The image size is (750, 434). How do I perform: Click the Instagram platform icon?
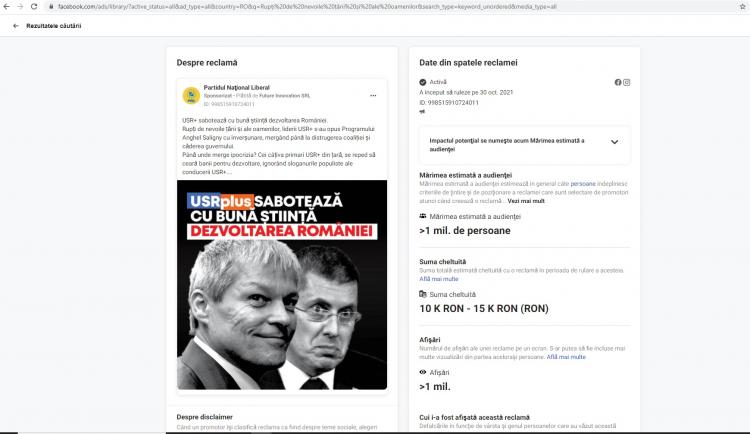click(627, 82)
